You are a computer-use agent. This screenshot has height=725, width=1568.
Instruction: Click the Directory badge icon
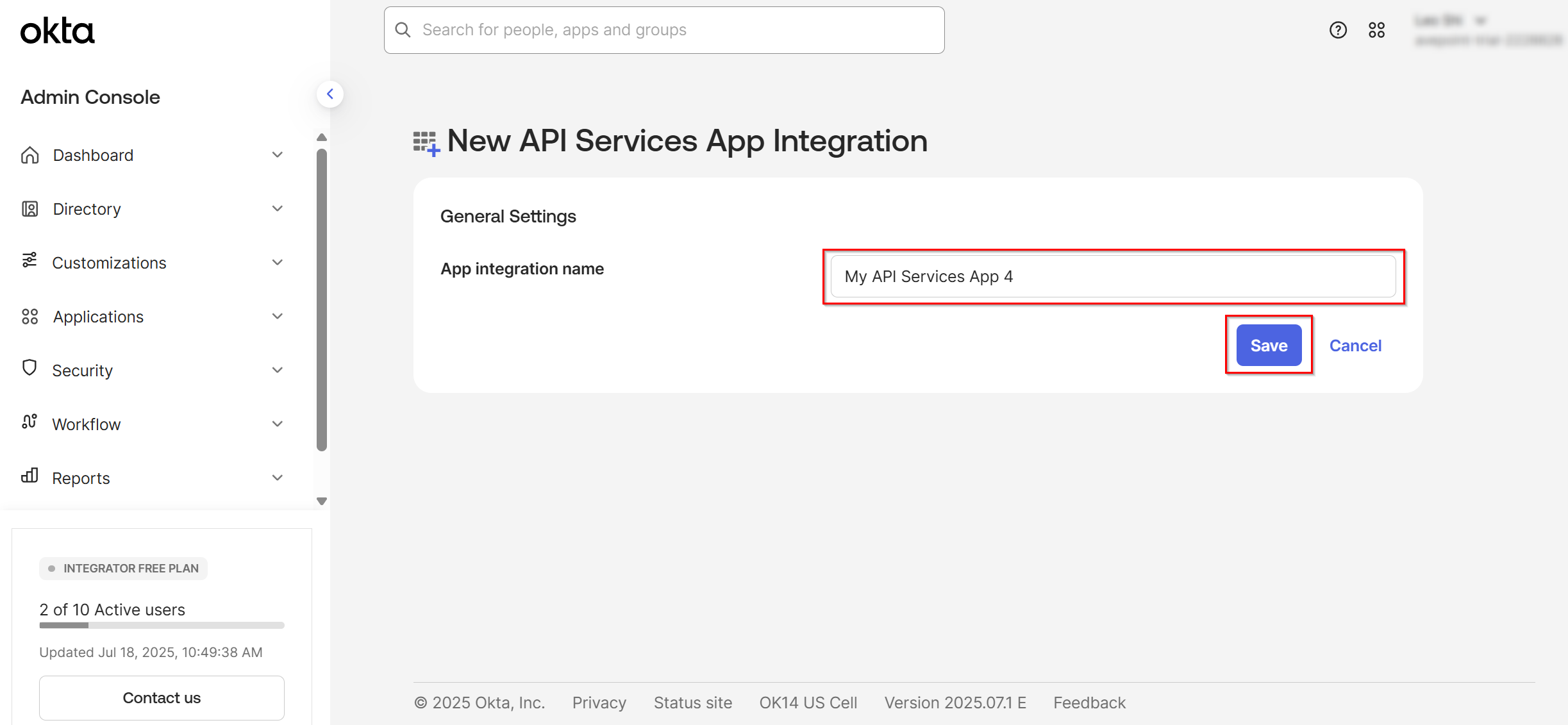(x=29, y=208)
